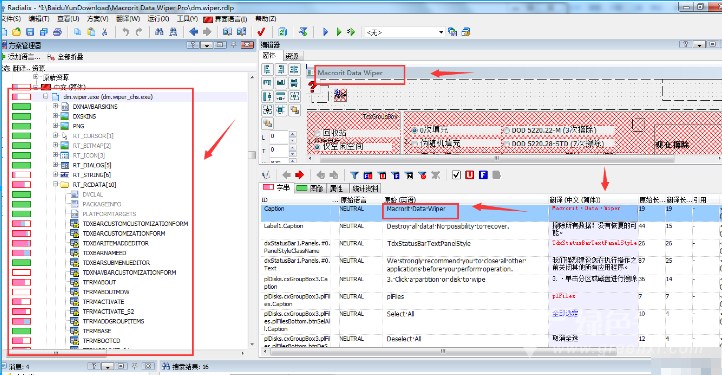This screenshot has height=375, width=722.
Task: Open the 工具(Y) menu
Action: 187,19
